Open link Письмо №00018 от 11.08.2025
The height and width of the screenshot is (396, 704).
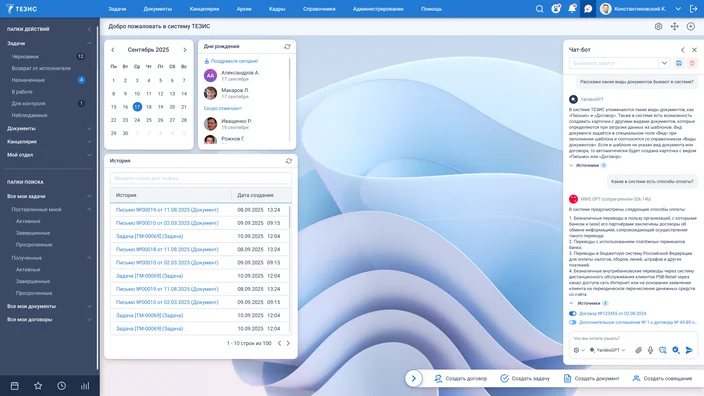(x=167, y=249)
